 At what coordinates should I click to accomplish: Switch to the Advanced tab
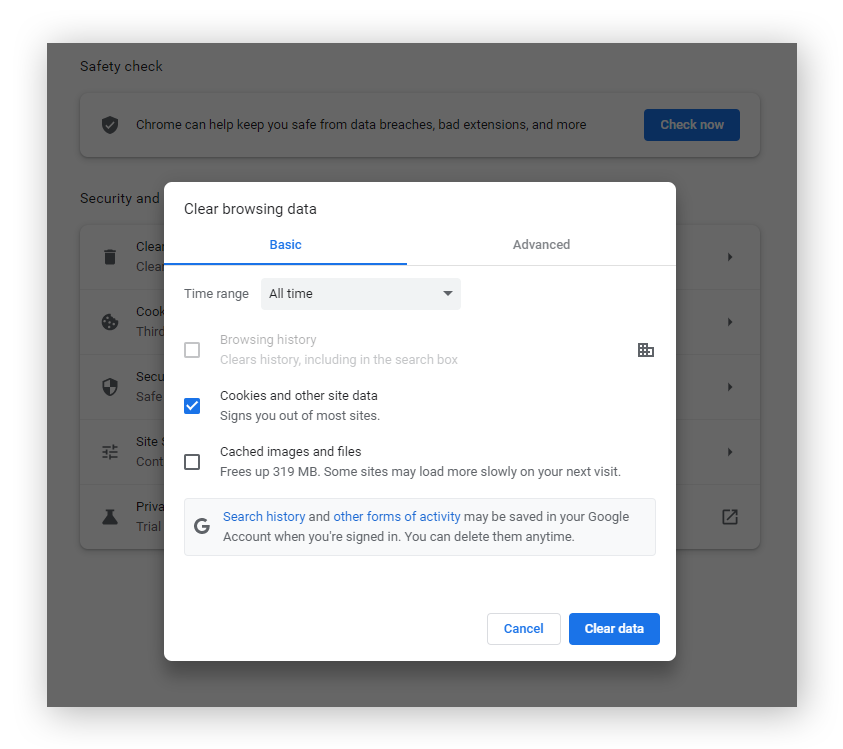pyautogui.click(x=541, y=245)
